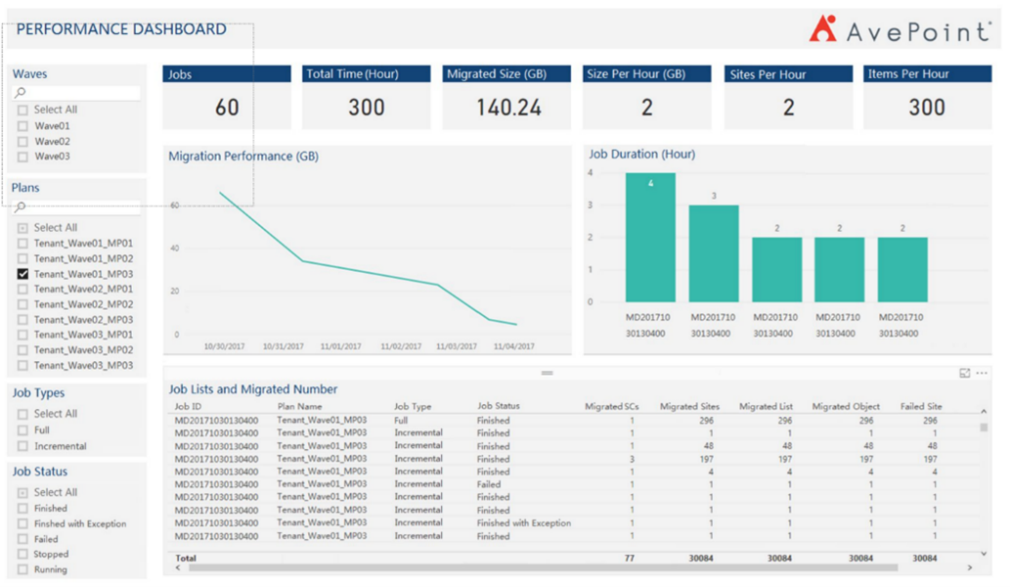Screen dimensions: 1010x587
Task: Check the Full job type
Action: [23, 430]
